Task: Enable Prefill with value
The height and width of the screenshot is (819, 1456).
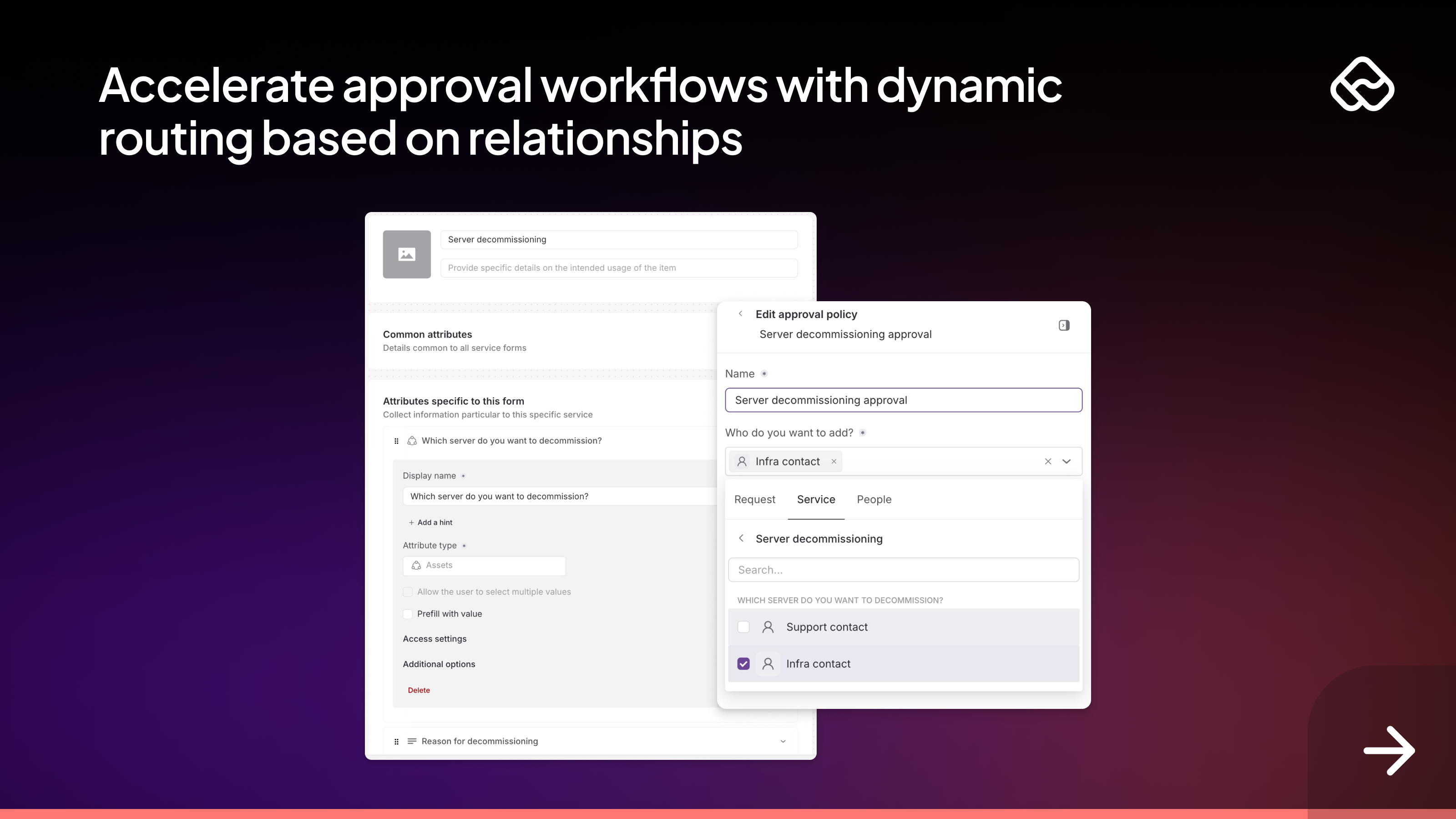Action: point(408,614)
